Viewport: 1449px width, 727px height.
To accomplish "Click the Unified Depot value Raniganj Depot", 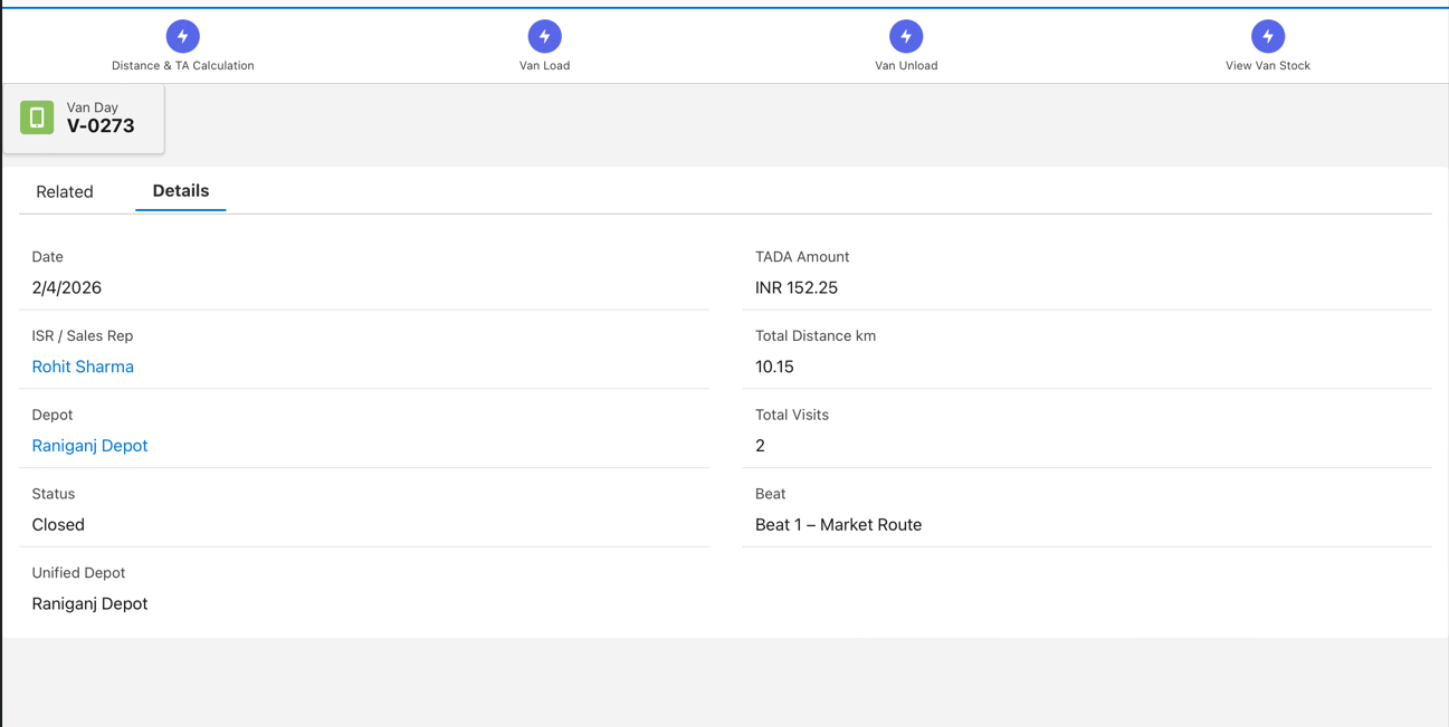I will point(90,604).
